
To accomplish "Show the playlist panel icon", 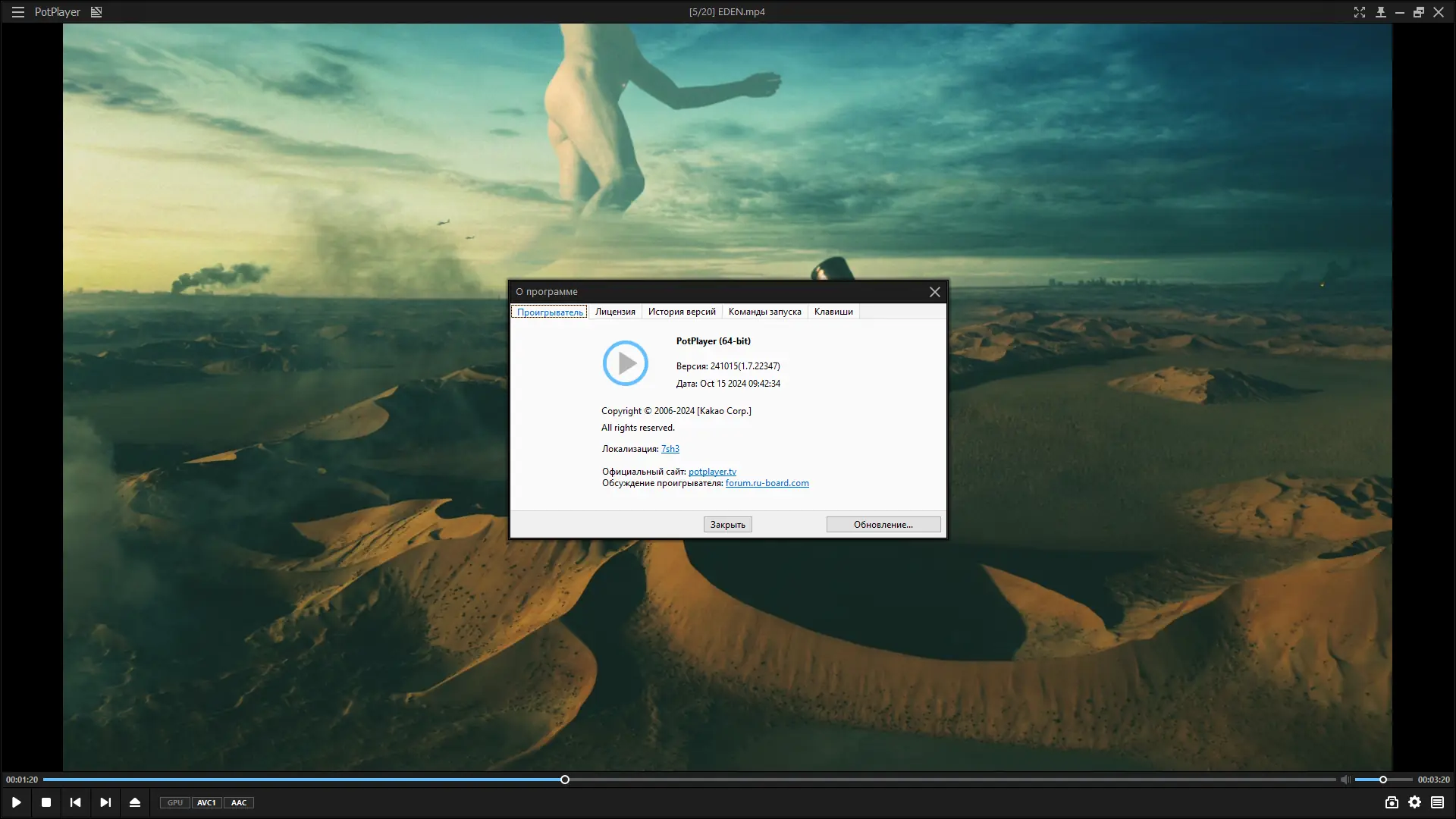I will pos(1437,802).
